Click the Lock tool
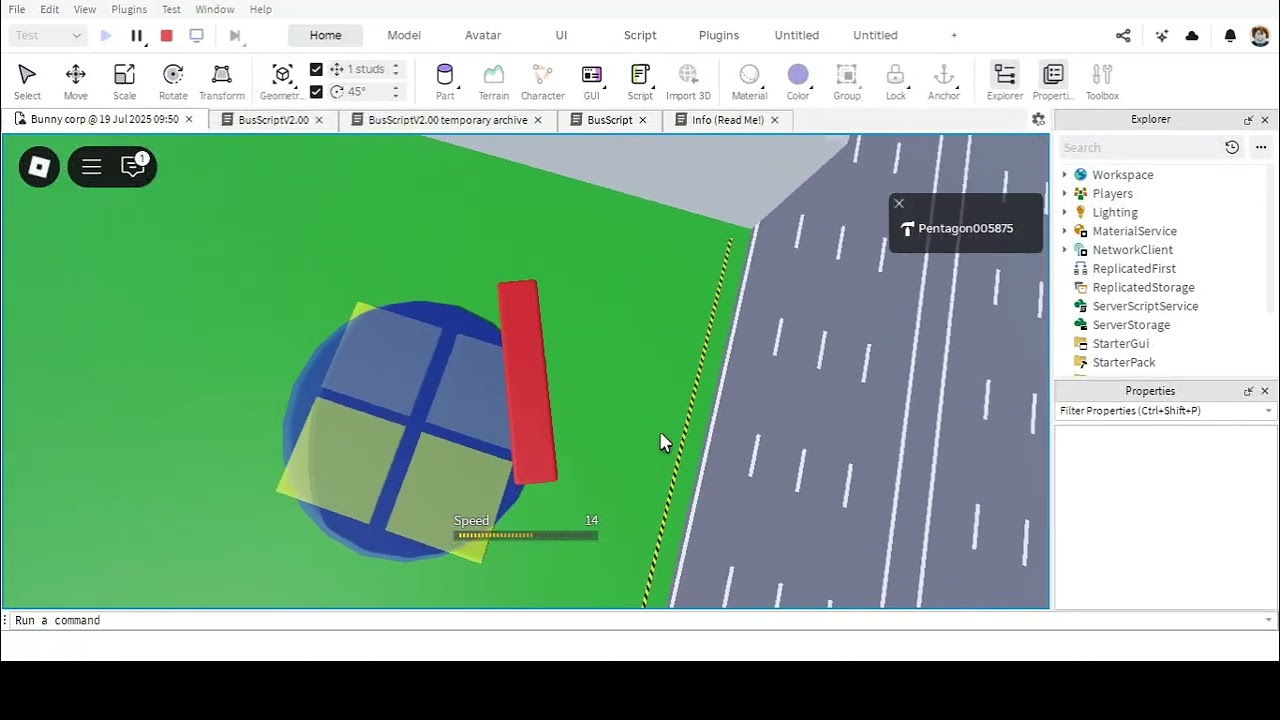The image size is (1280, 720). 895,82
